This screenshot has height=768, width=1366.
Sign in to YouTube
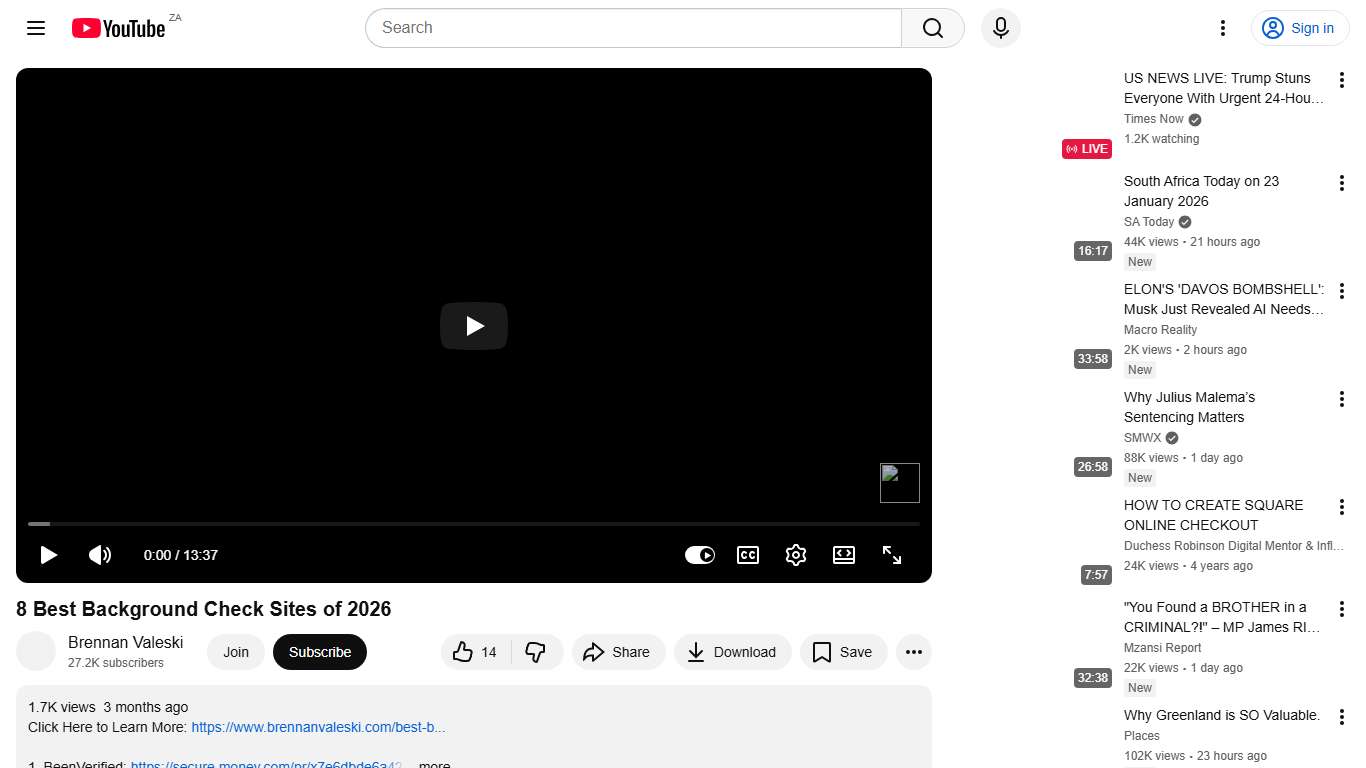point(1299,28)
